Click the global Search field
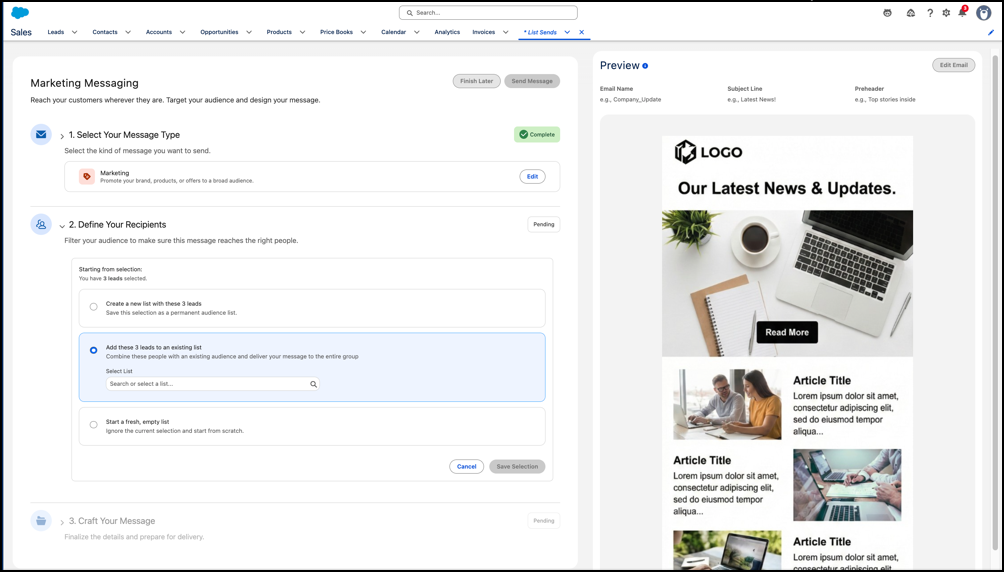 (488, 13)
